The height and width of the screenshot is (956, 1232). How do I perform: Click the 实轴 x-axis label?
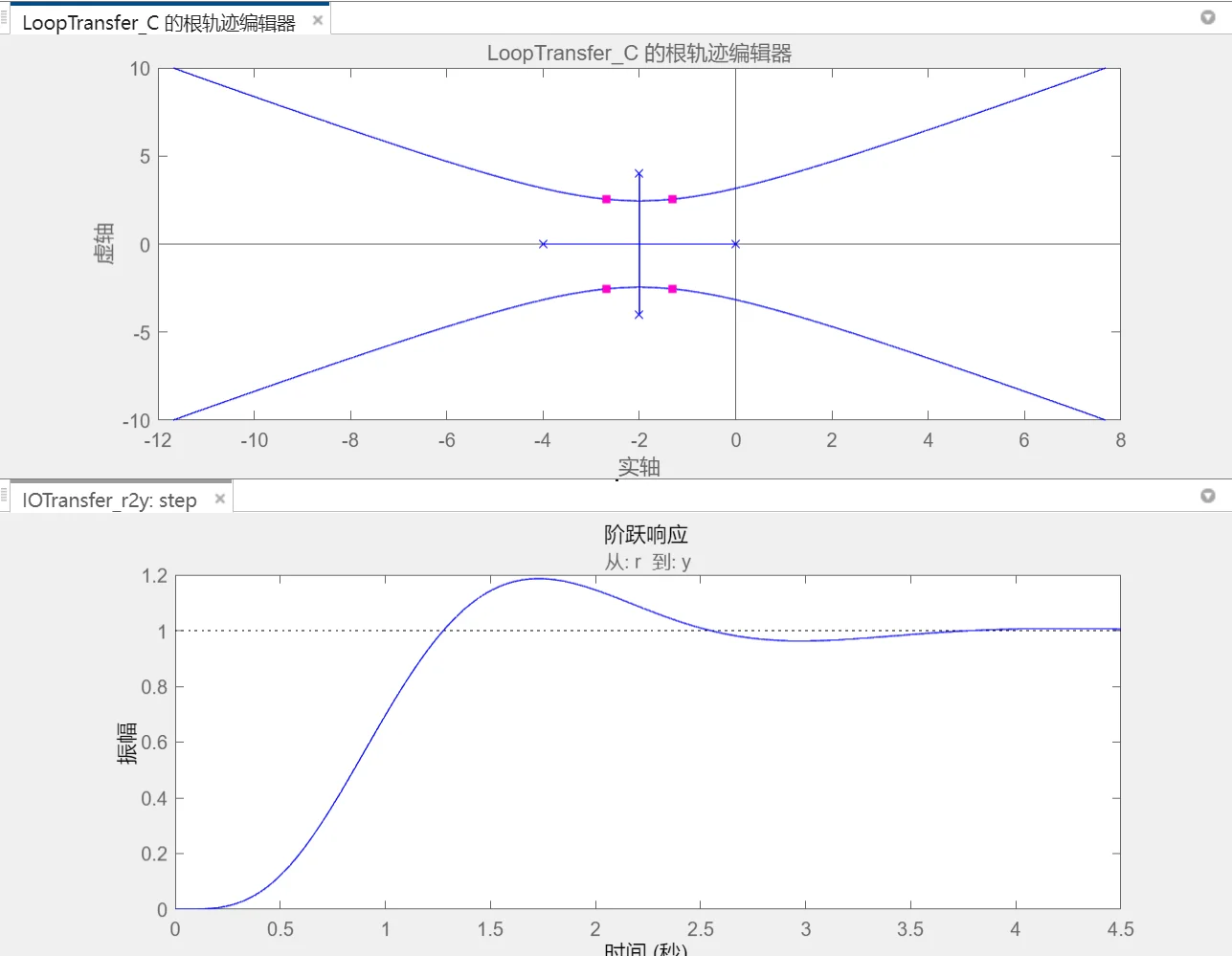(x=638, y=466)
